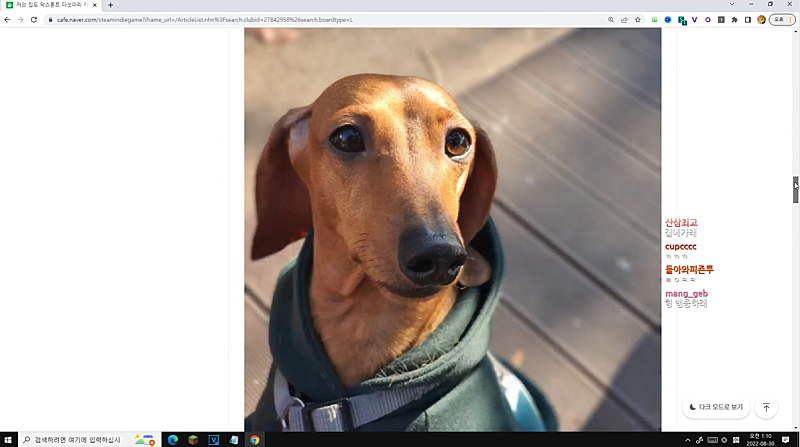Go back to the previous page
Image resolution: width=800 pixels, height=447 pixels.
pos(7,20)
